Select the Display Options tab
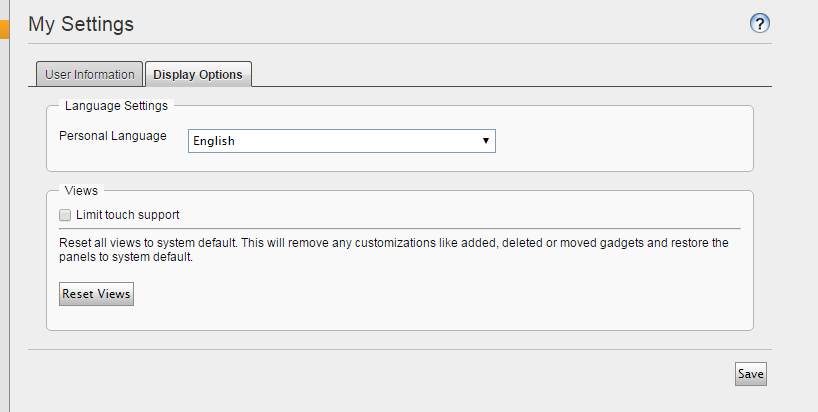The height and width of the screenshot is (412, 818). click(198, 75)
